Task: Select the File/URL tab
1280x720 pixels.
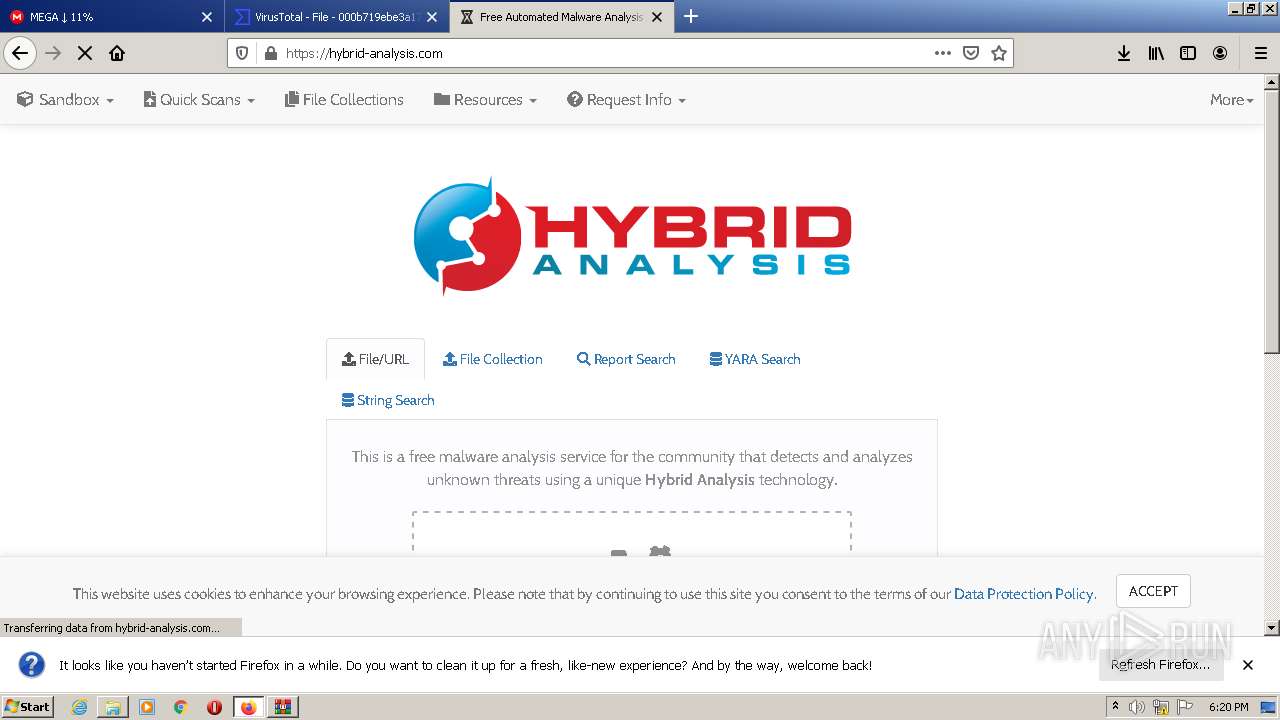Action: [x=375, y=359]
